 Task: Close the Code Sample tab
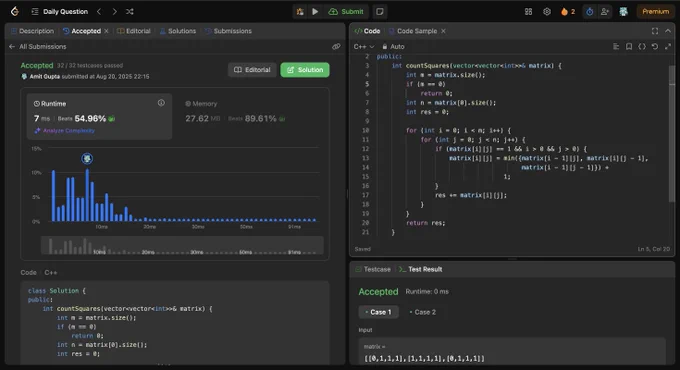[x=443, y=31]
